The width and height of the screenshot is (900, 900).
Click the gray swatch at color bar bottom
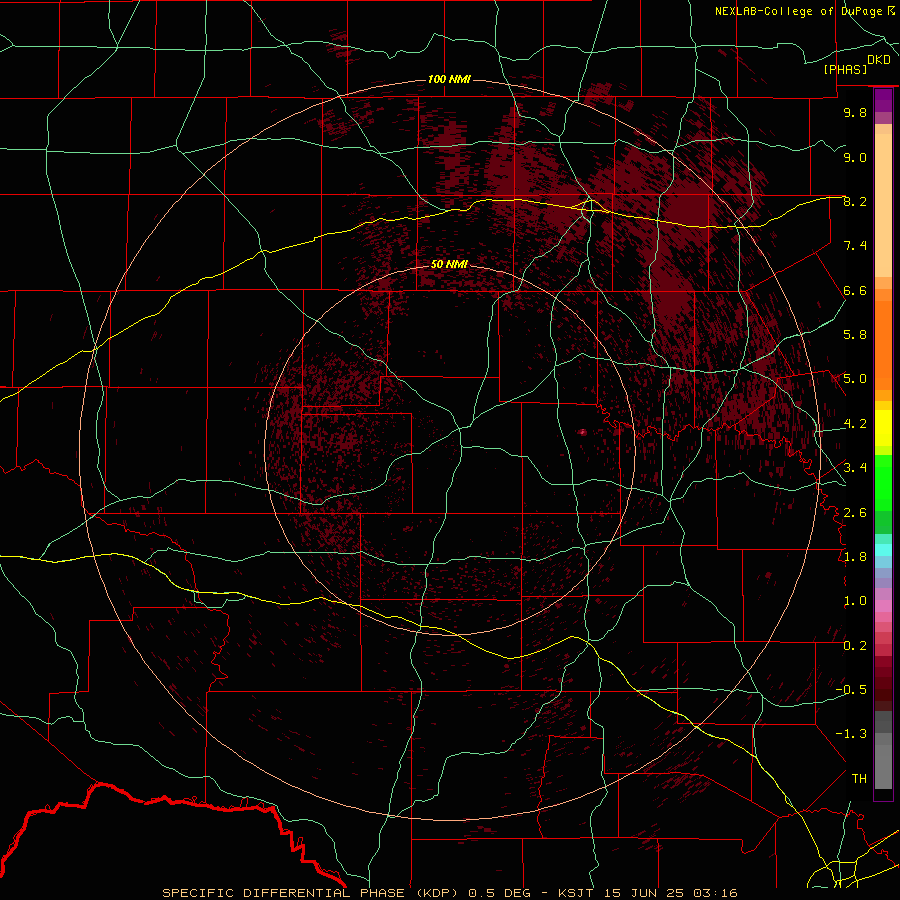coord(883,766)
